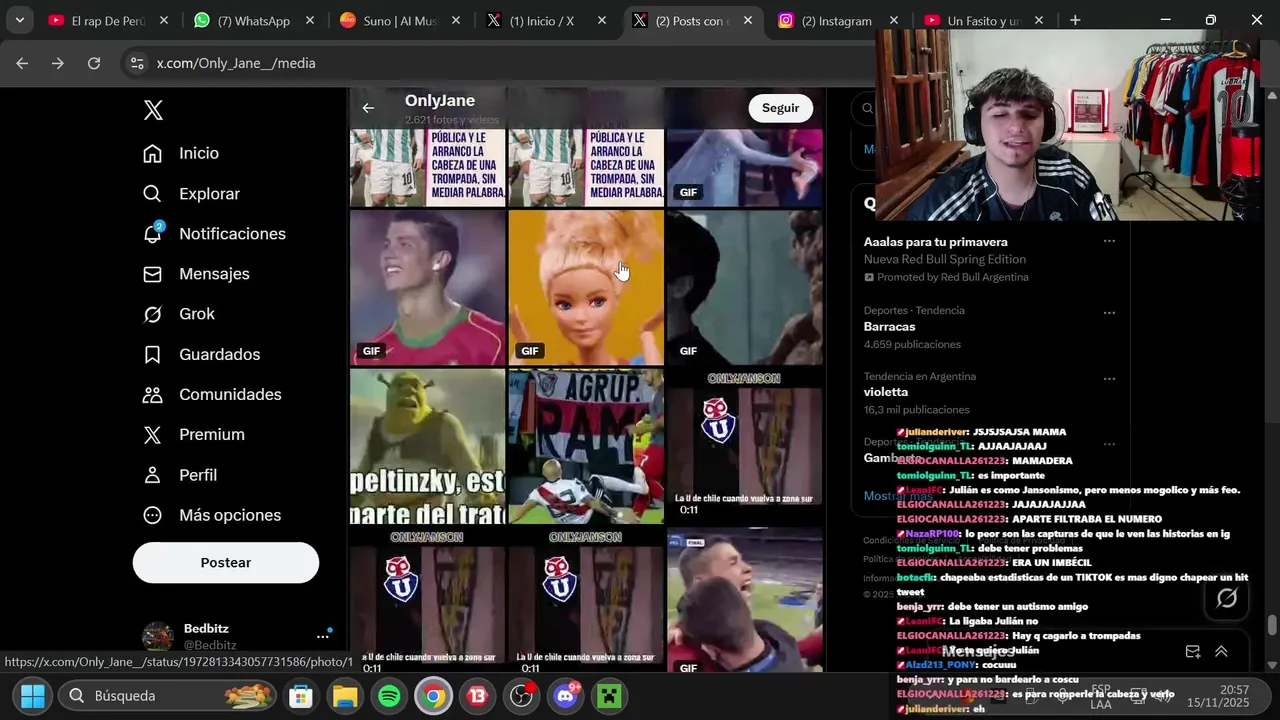
Task: Switch to the Suno AI Music tab
Action: (400, 20)
